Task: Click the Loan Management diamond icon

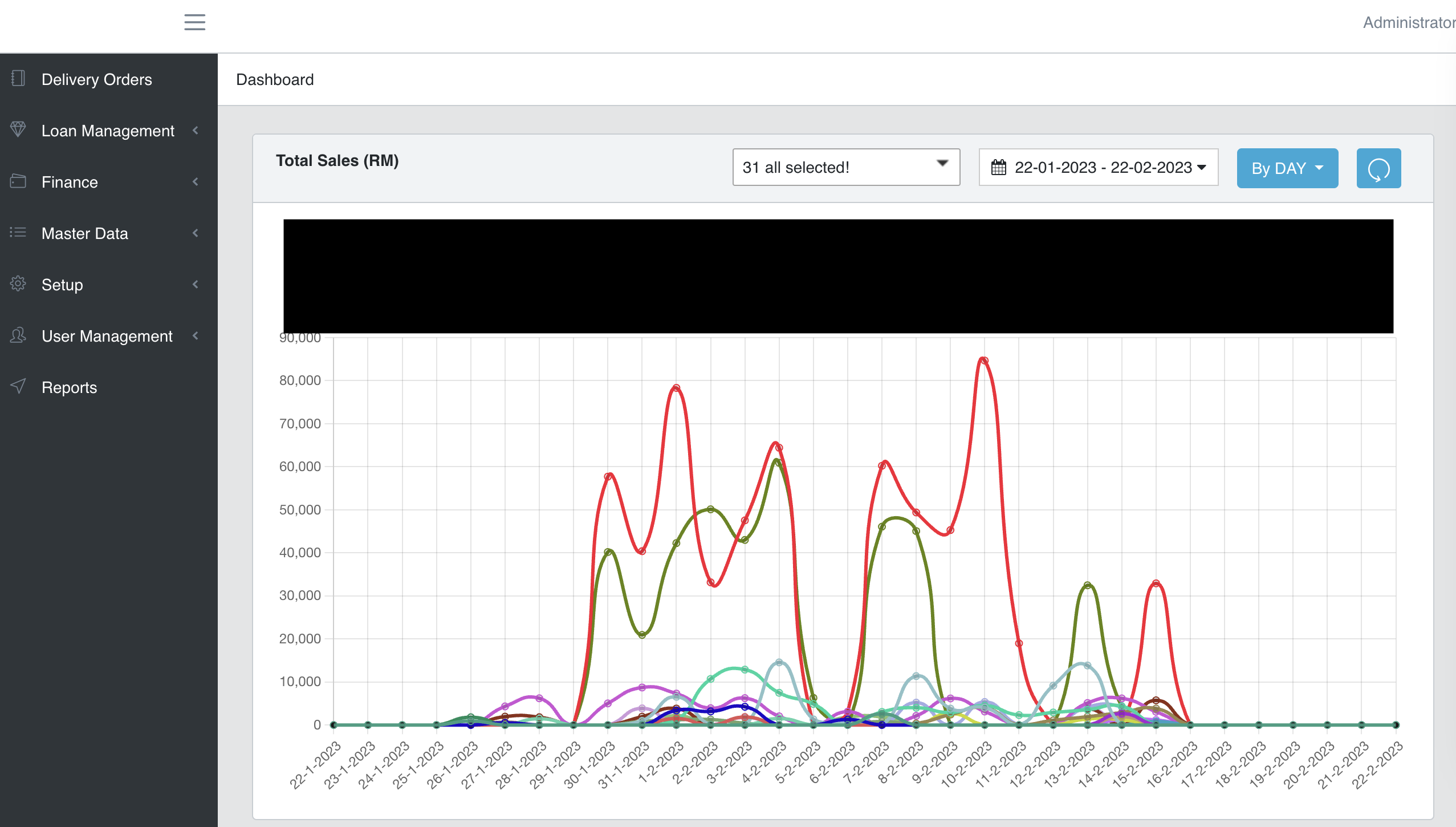Action: point(18,129)
